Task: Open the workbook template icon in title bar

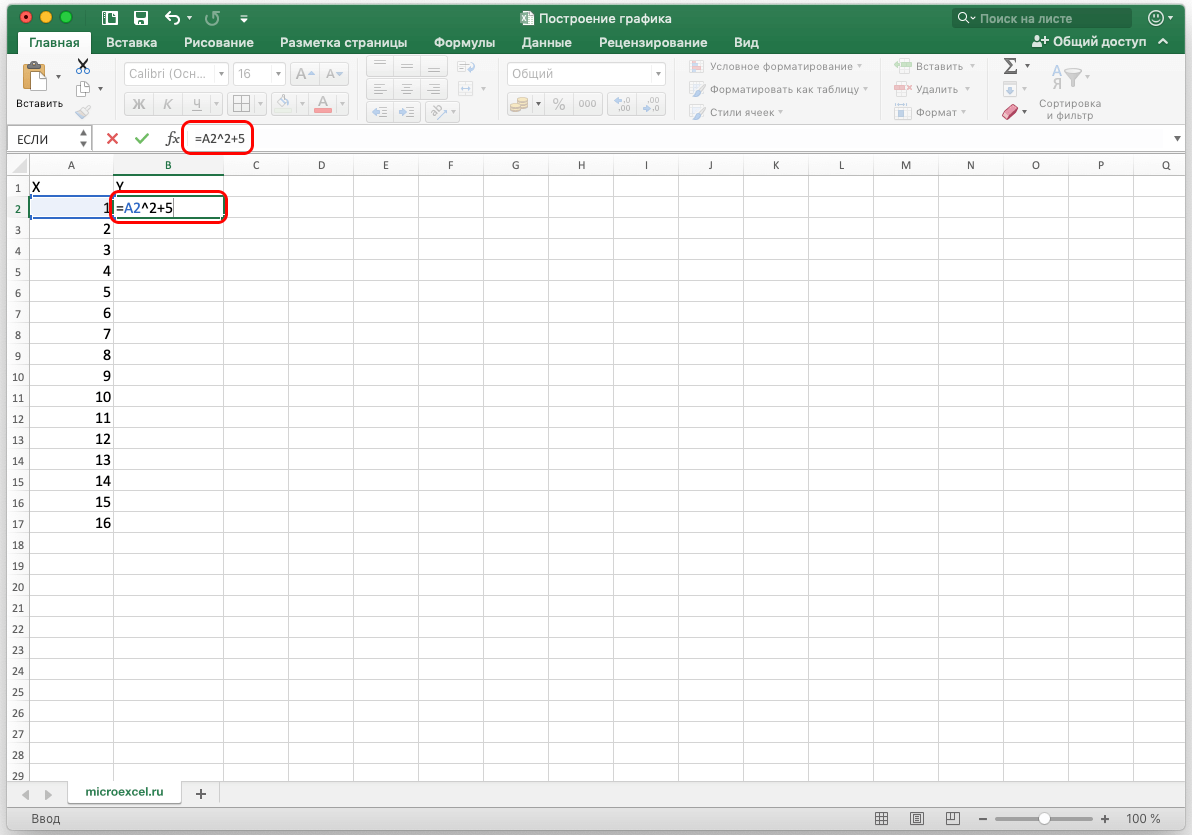Action: (110, 18)
